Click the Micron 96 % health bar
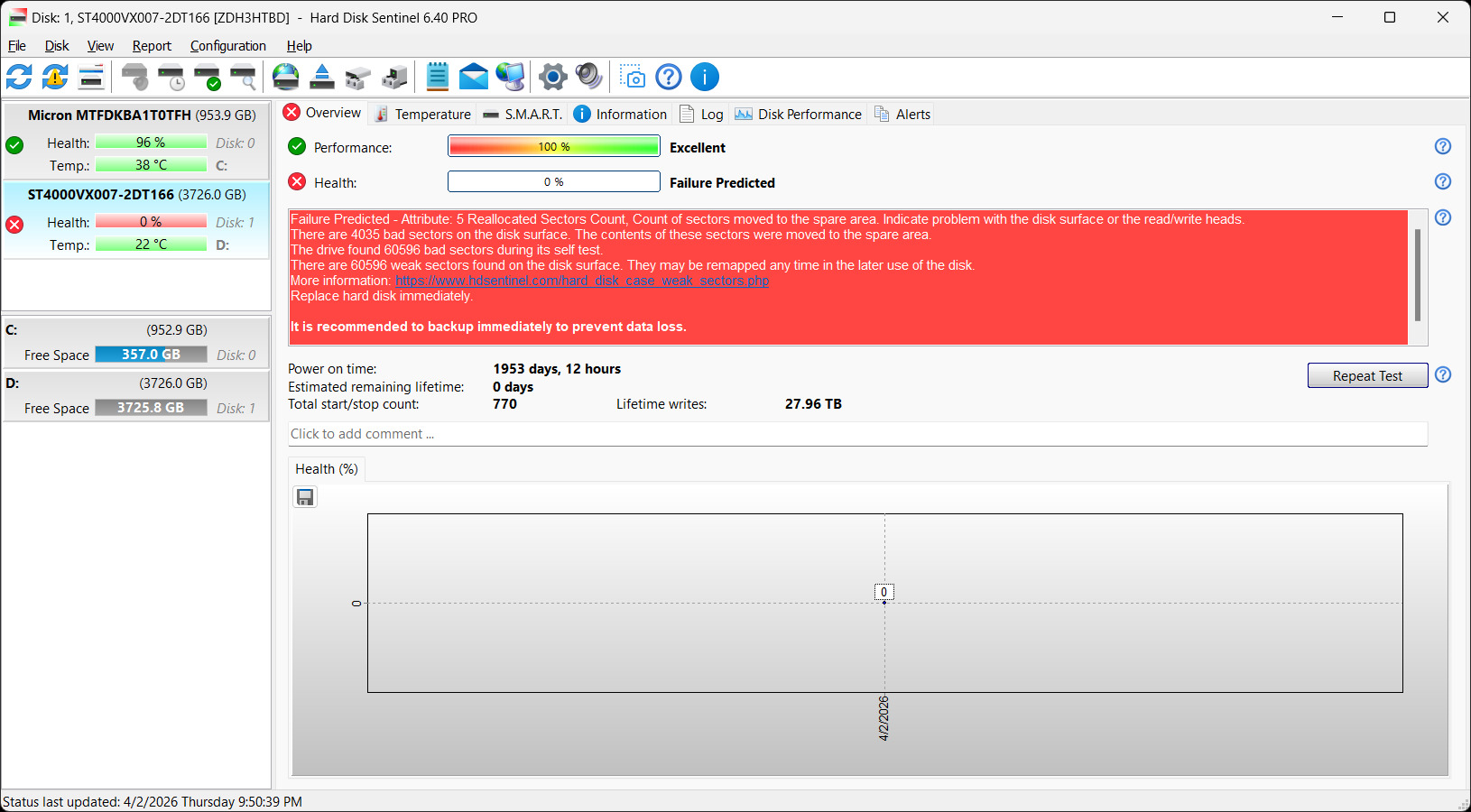 point(151,143)
